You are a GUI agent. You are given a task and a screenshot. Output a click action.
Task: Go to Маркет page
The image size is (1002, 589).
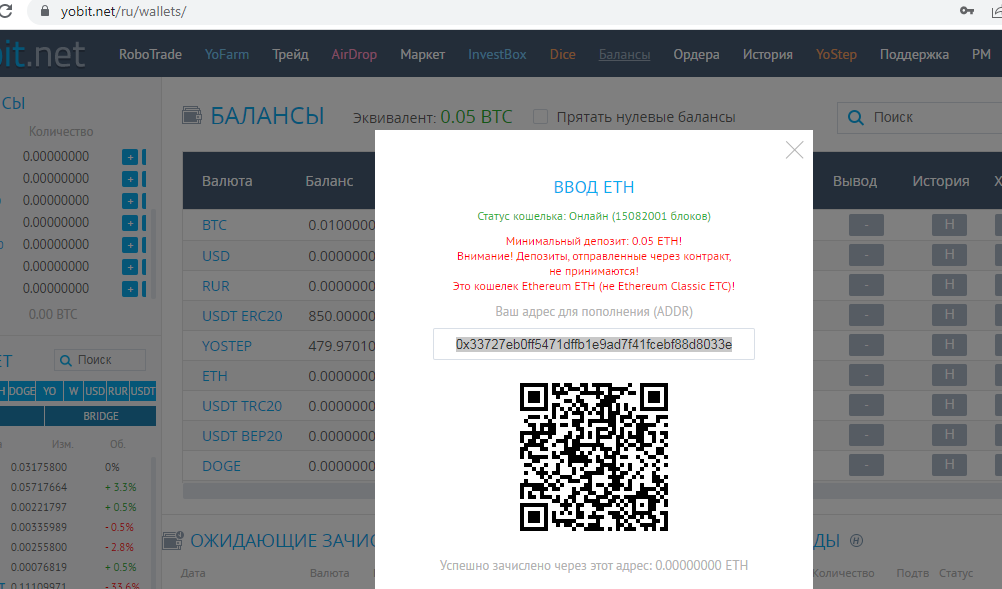coord(422,54)
